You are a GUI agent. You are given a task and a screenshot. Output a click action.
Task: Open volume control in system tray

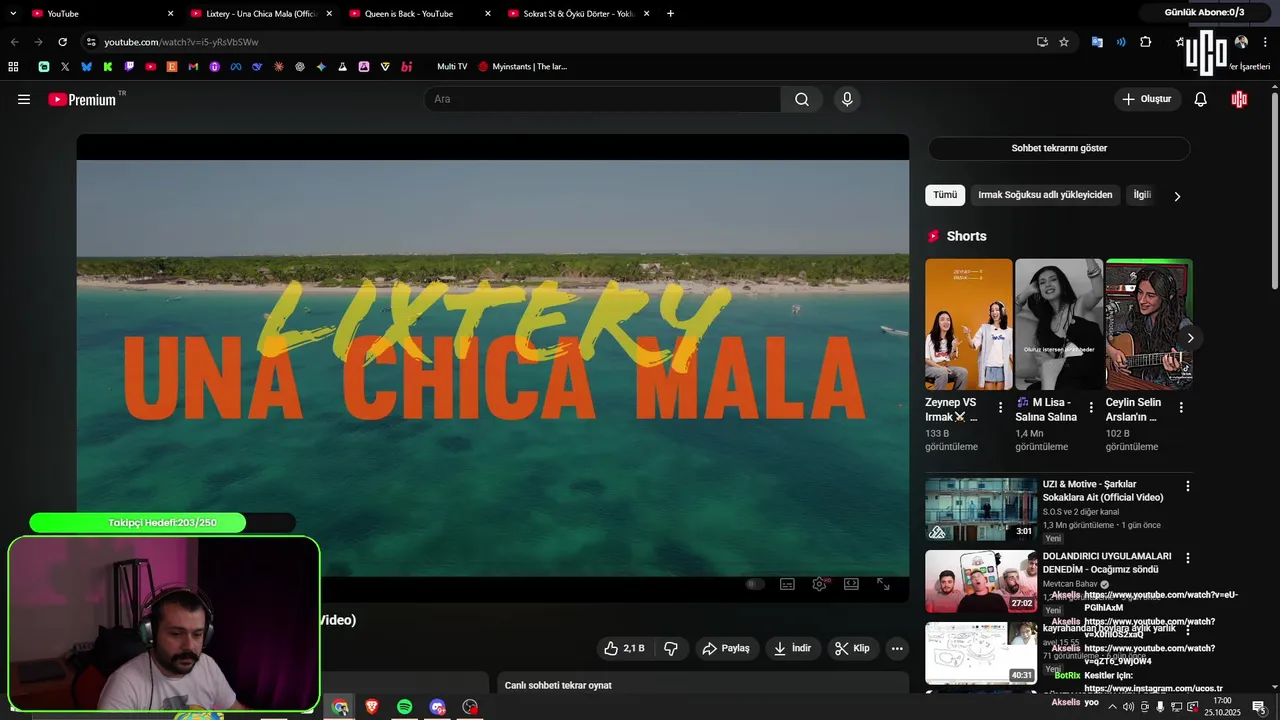click(x=1129, y=707)
